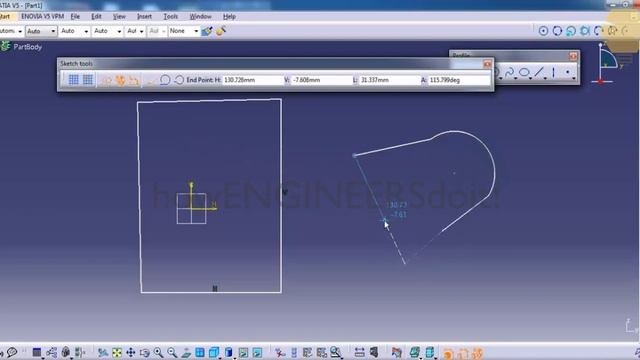This screenshot has width=640, height=360.
Task: Select the Ellipse tool in Profile toolbar
Action: tap(524, 73)
